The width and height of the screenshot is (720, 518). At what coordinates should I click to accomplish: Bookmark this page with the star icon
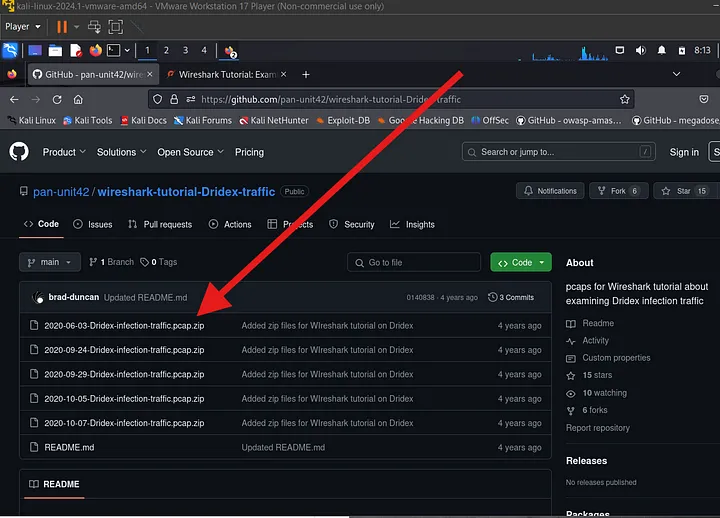pos(624,99)
